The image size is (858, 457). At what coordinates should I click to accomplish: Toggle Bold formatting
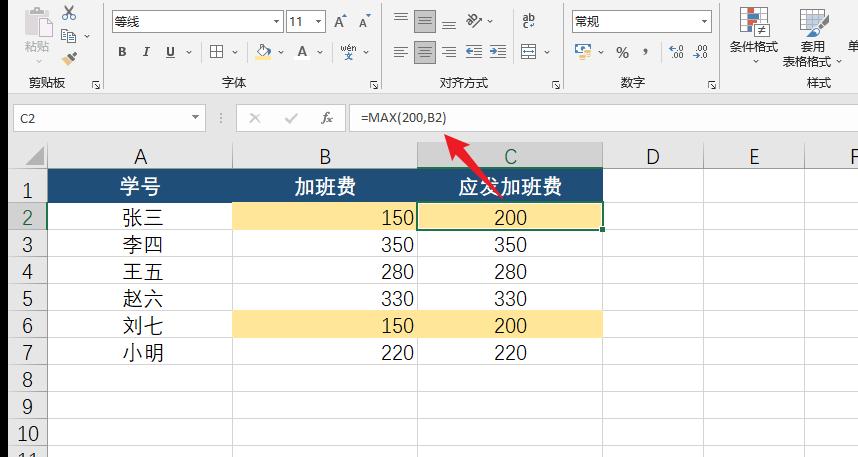point(122,52)
